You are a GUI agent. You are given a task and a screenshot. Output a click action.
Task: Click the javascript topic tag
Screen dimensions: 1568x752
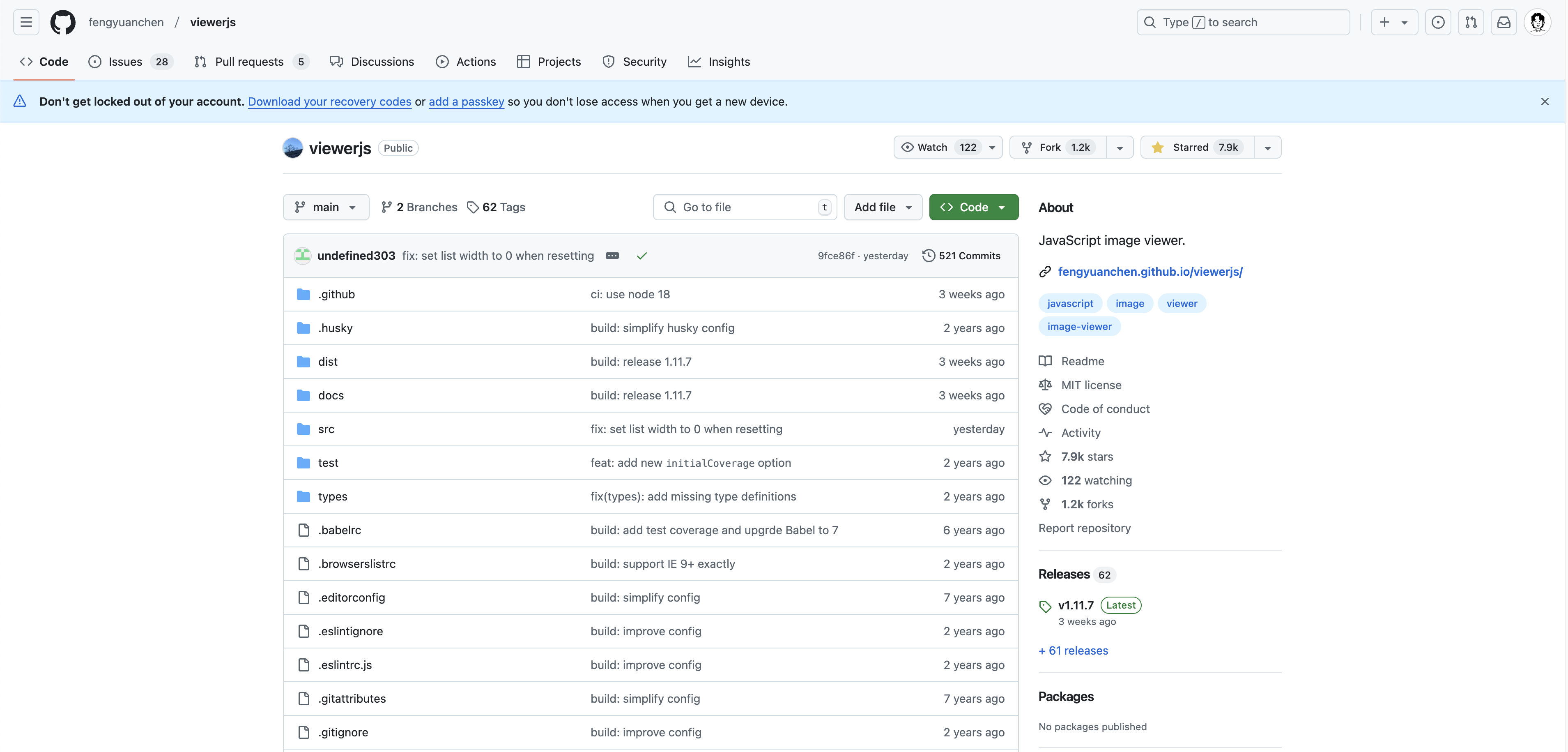pos(1069,303)
